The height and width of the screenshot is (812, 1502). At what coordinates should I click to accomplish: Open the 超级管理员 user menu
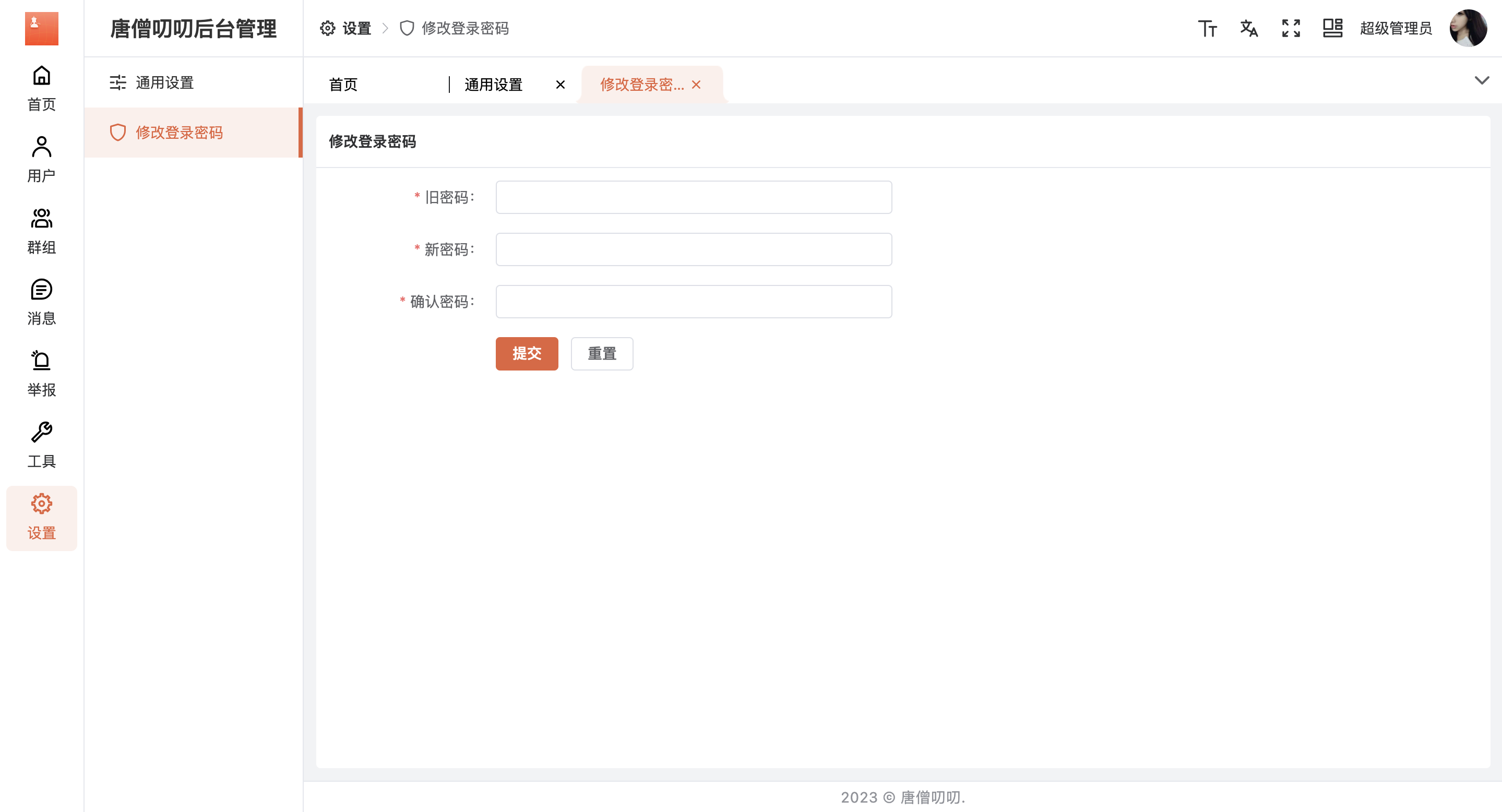coord(1396,28)
